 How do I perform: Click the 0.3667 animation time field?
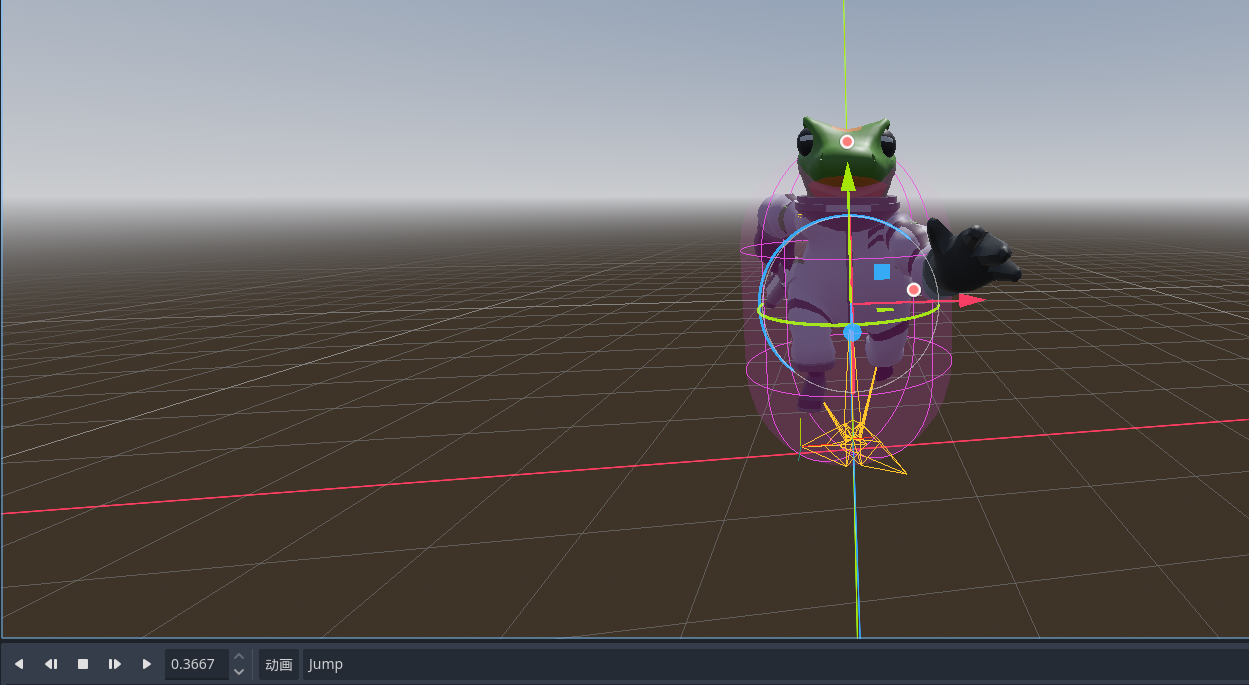(x=197, y=664)
